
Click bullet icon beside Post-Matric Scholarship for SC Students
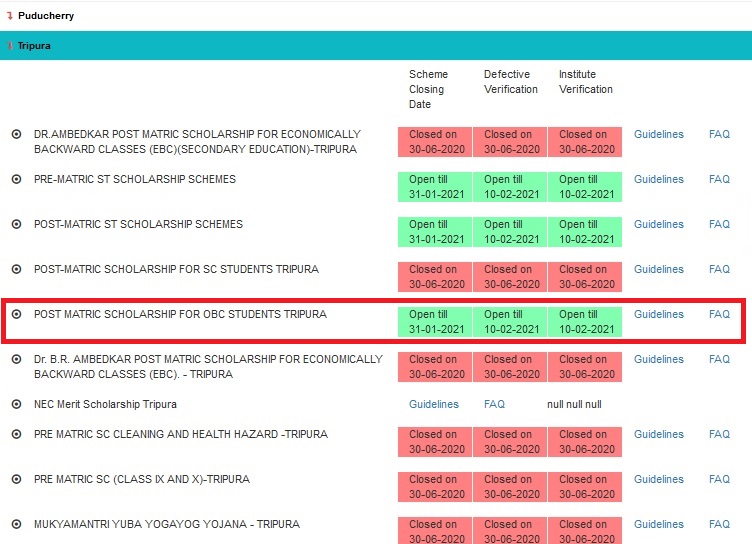point(16,270)
